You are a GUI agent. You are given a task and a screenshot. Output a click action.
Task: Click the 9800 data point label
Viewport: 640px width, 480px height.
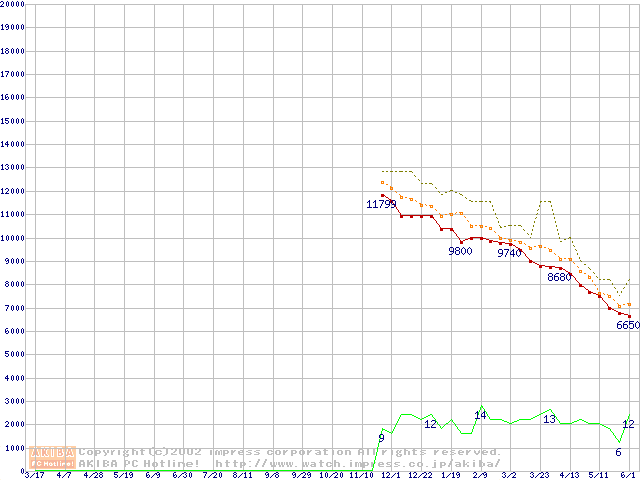coord(460,252)
